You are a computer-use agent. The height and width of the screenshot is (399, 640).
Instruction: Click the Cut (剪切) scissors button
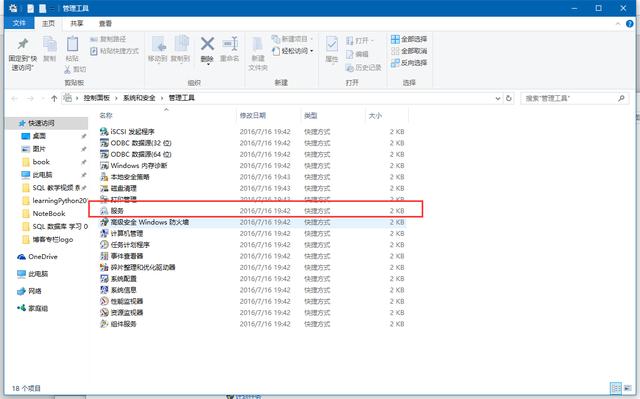75,69
